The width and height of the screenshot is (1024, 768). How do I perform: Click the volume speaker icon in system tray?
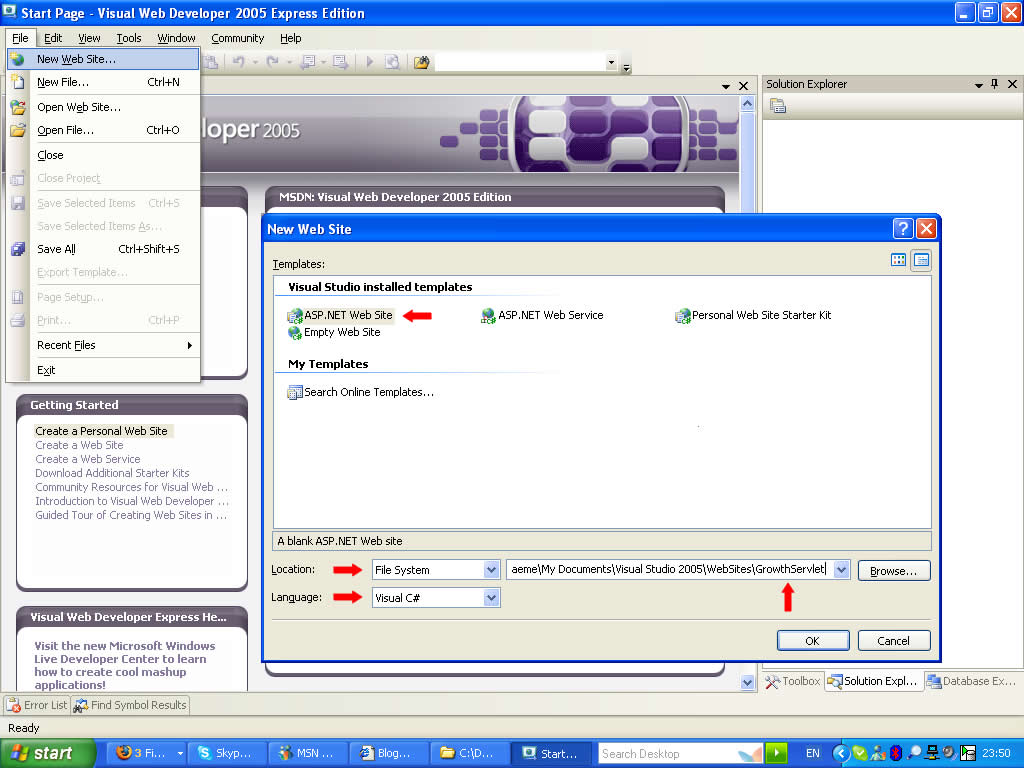point(950,753)
